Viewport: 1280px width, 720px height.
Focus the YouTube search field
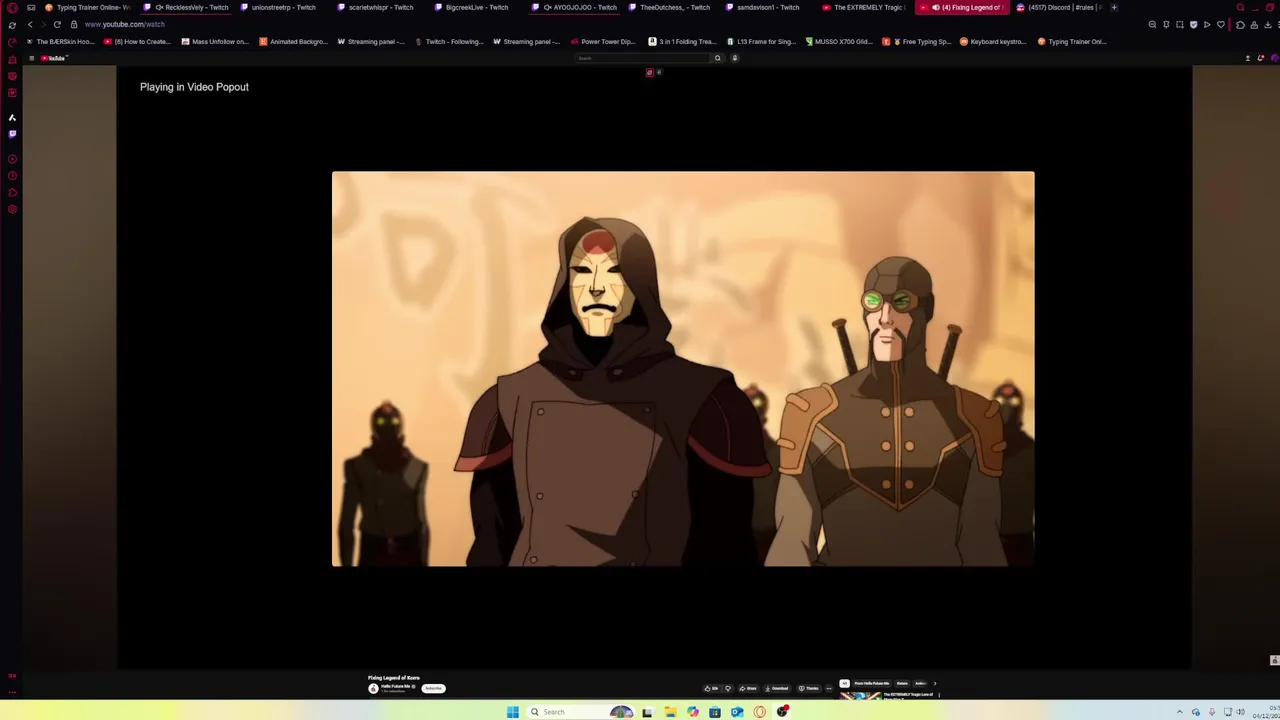click(x=642, y=58)
